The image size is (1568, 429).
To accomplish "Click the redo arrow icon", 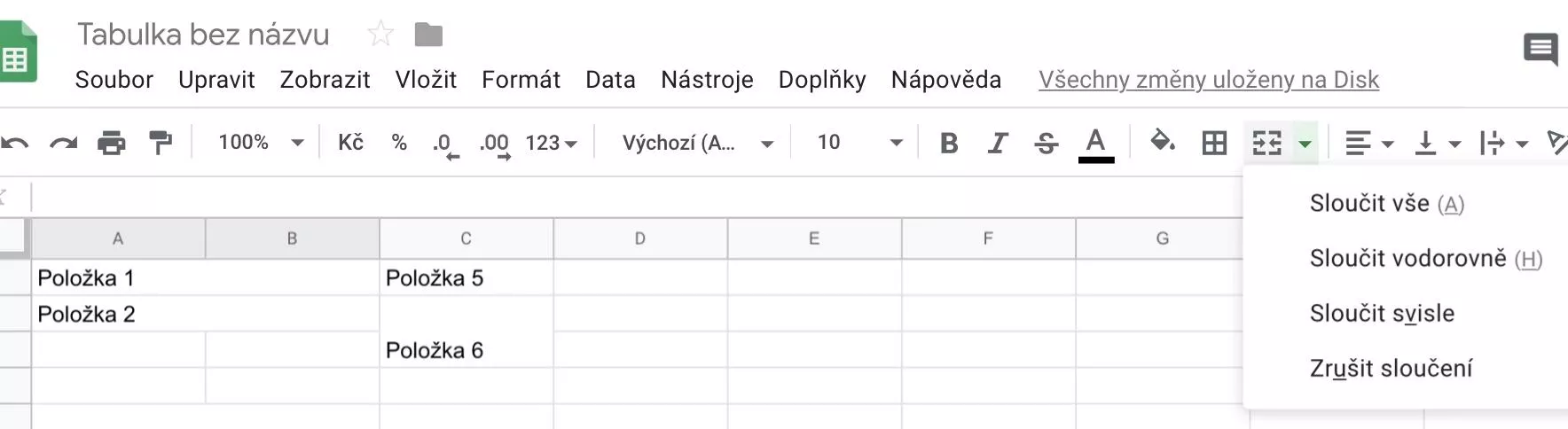I will tap(63, 143).
